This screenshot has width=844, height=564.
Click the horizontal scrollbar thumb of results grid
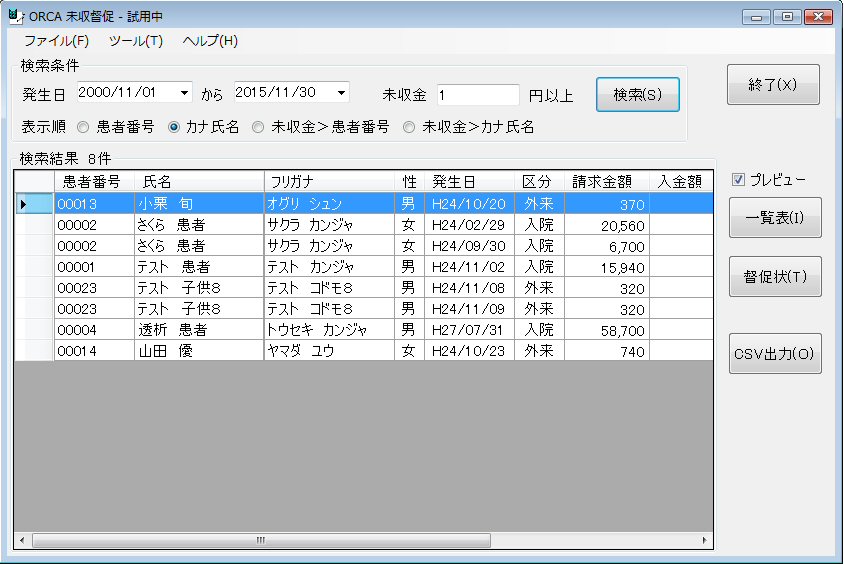coord(261,540)
